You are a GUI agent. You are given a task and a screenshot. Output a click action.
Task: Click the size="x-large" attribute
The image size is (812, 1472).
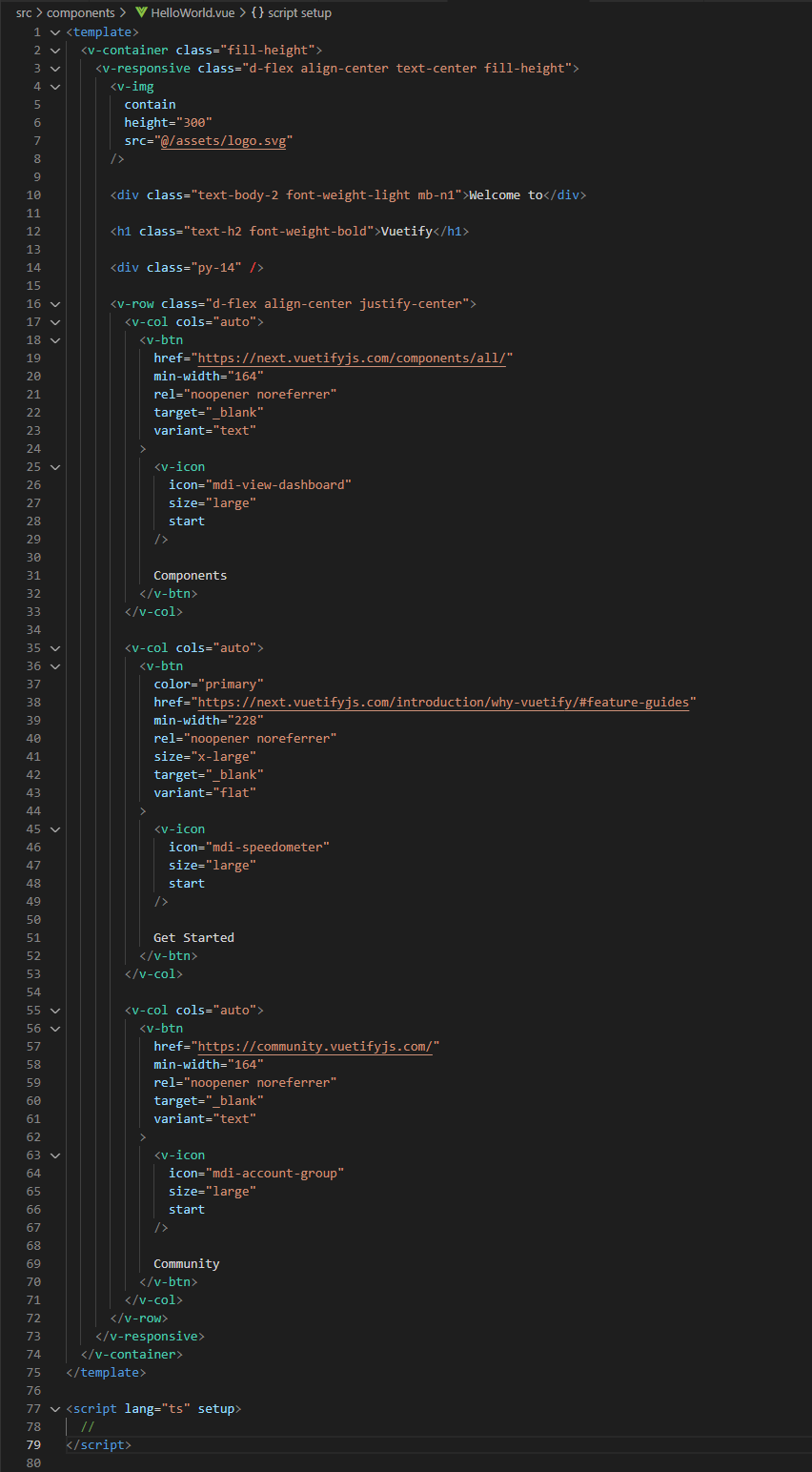(205, 757)
